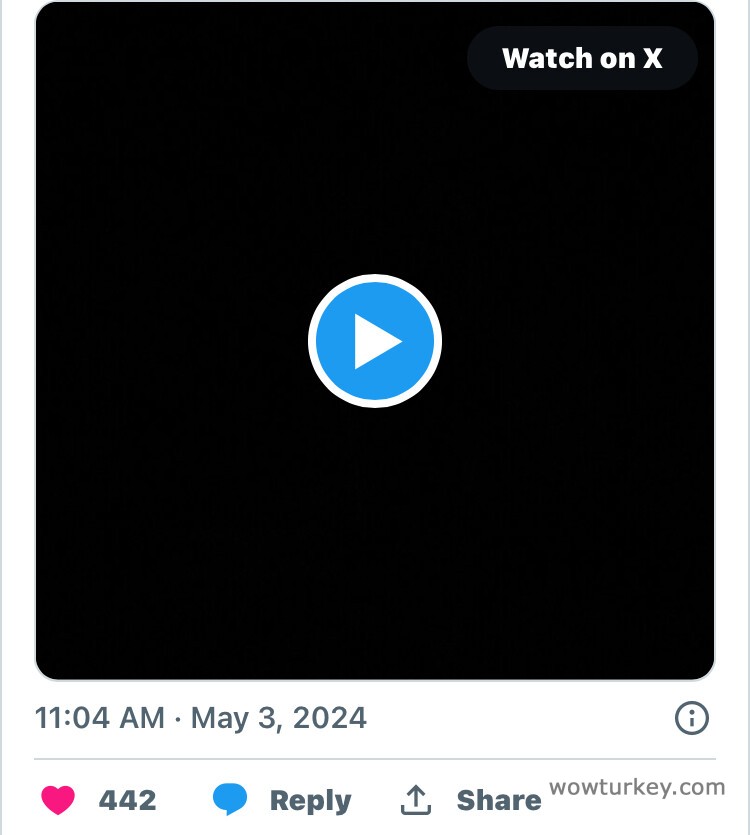Click the Reply text label
Viewport: 750px width, 835px height.
pos(310,800)
